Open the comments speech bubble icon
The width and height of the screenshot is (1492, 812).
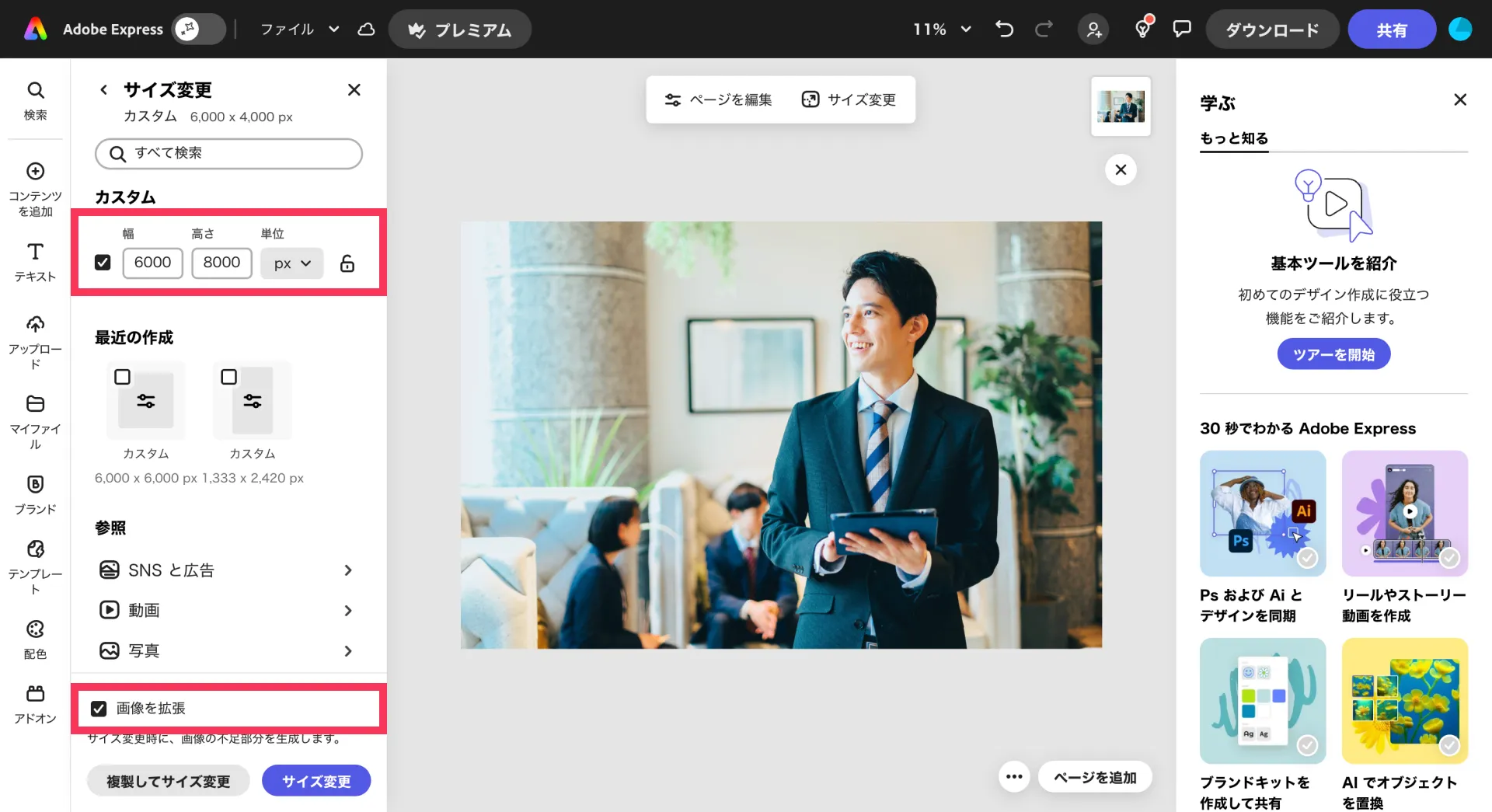(x=1181, y=30)
